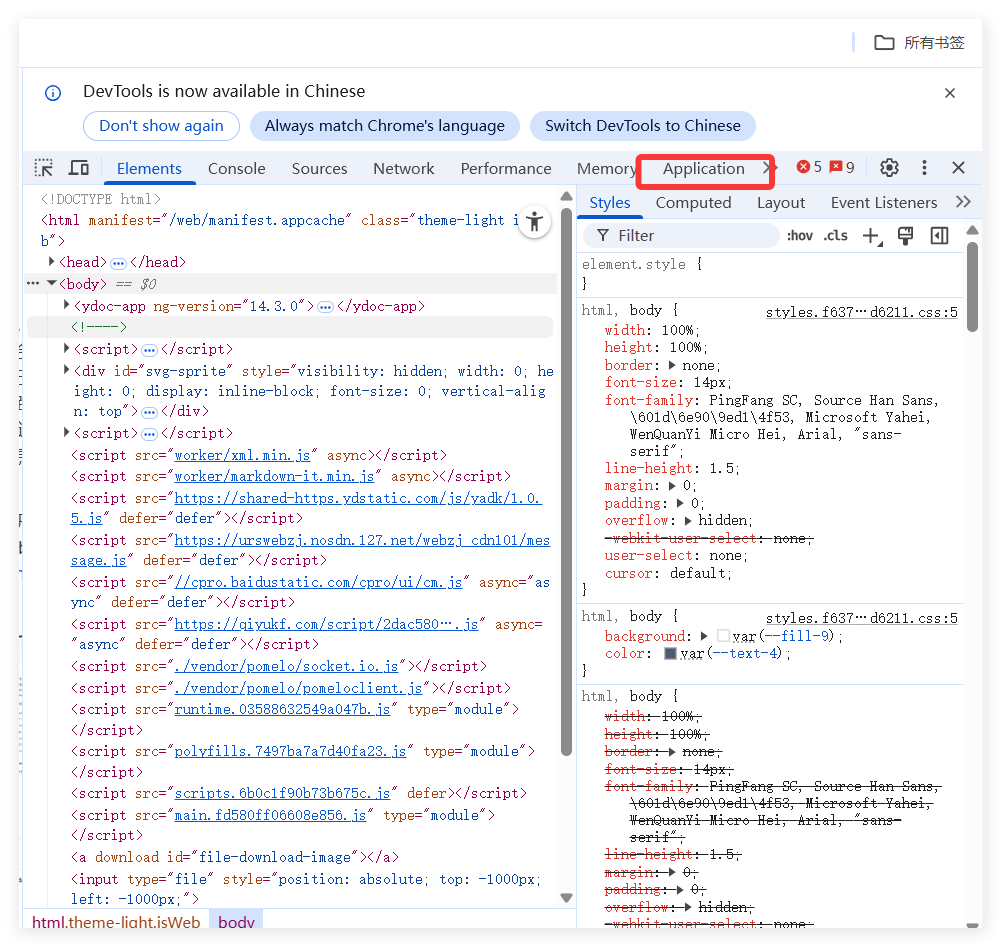This screenshot has height=947, width=1004.
Task: Open the DevTools three-dot customize menu
Action: pyautogui.click(x=924, y=168)
